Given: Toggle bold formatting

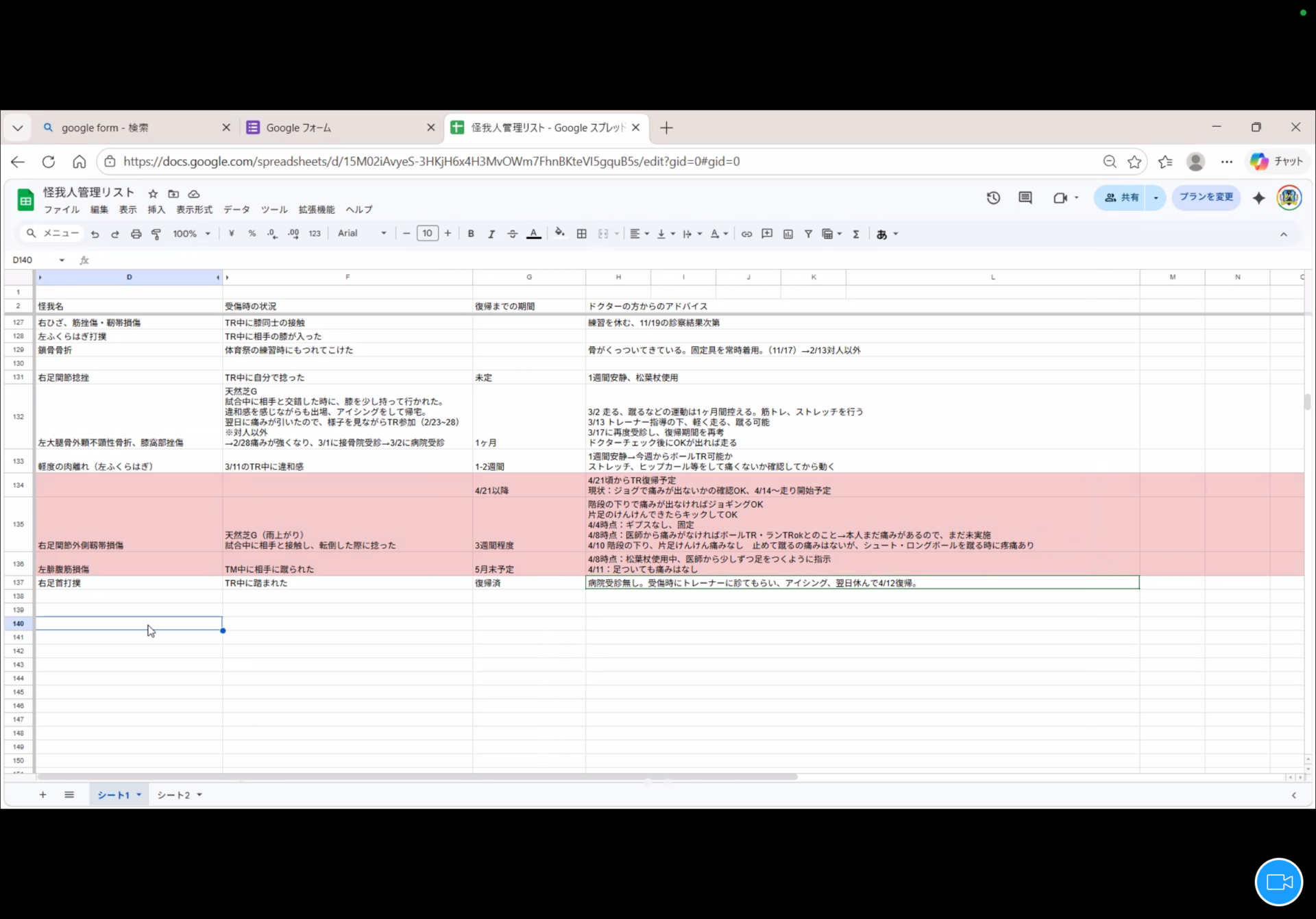Looking at the screenshot, I should [x=471, y=234].
